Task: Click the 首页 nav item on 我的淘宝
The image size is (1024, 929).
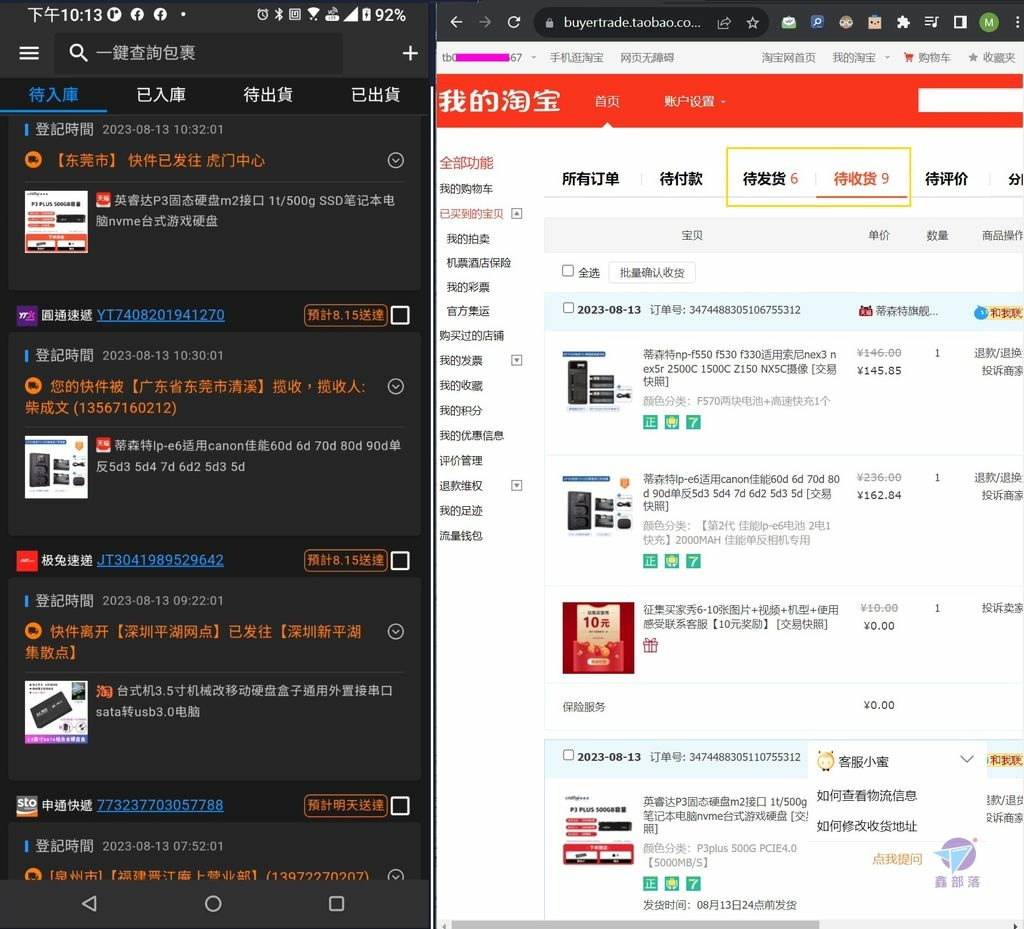Action: coord(607,101)
